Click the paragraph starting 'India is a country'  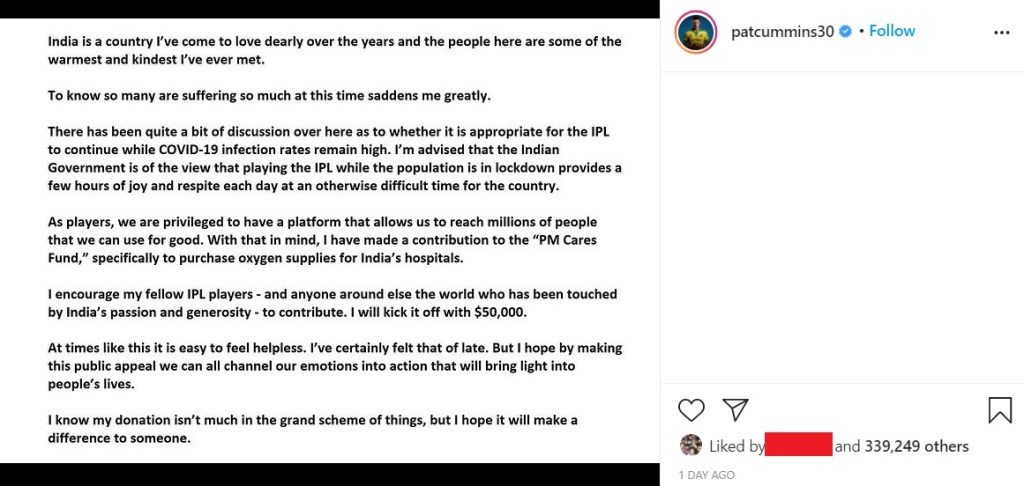coord(335,50)
